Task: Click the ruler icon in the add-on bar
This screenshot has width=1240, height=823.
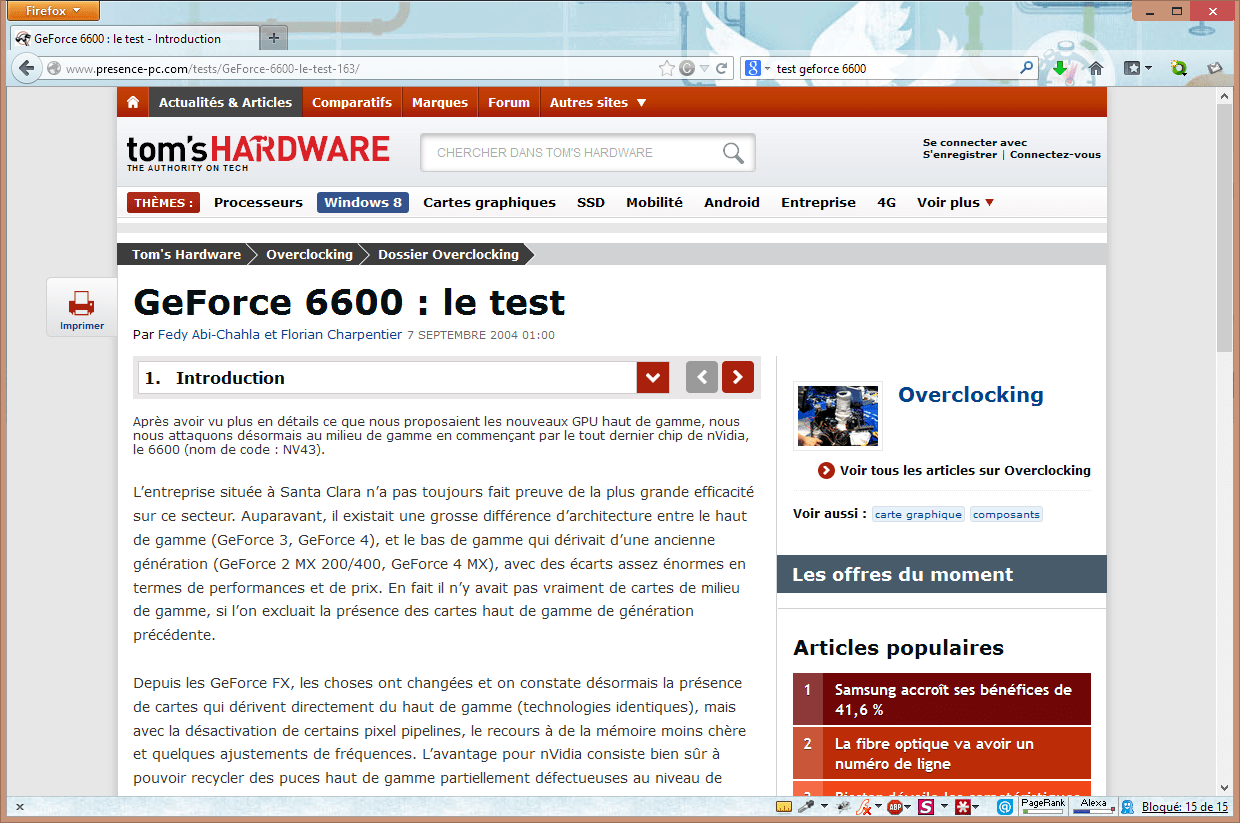Action: [x=785, y=806]
